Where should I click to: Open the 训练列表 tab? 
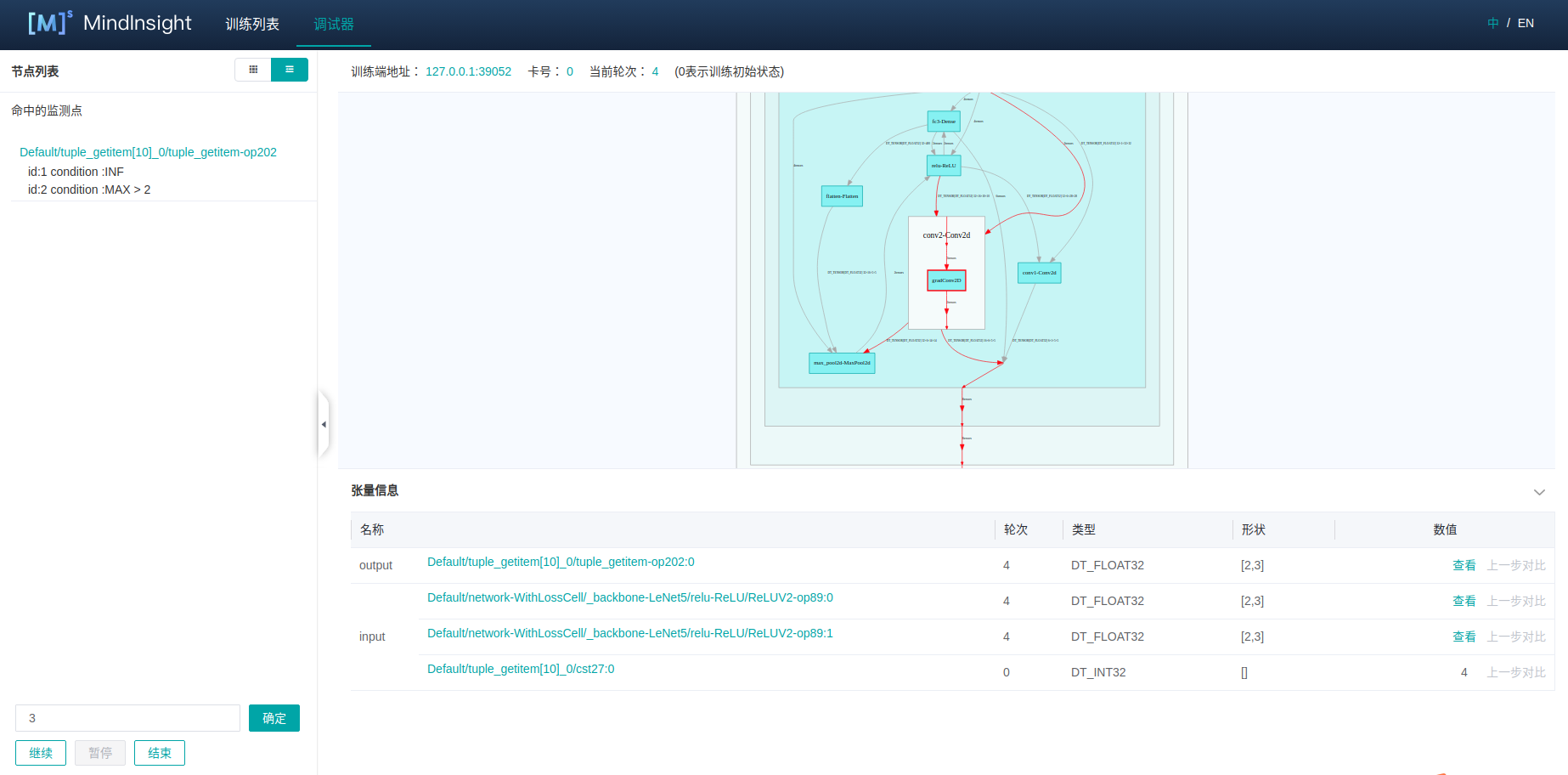(x=252, y=25)
